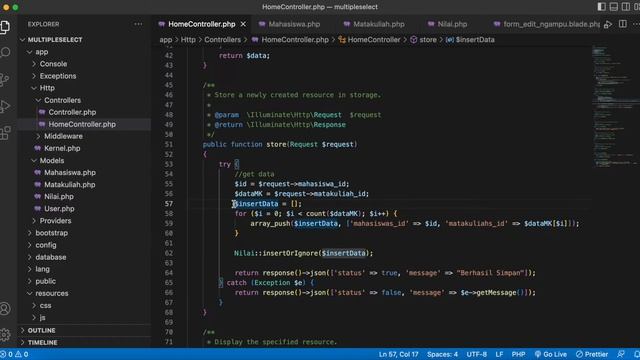Viewport: 640px width, 360px height.
Task: Expand the Providers folder
Action: click(56, 221)
